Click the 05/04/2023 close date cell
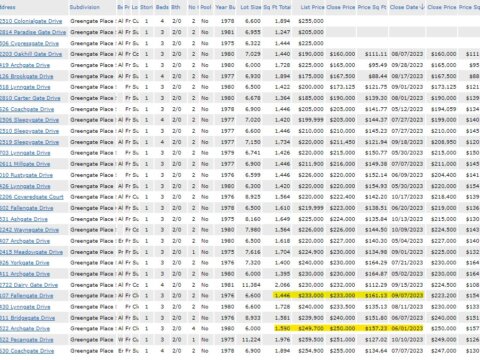This screenshot has height=360, width=480. tap(407, 241)
